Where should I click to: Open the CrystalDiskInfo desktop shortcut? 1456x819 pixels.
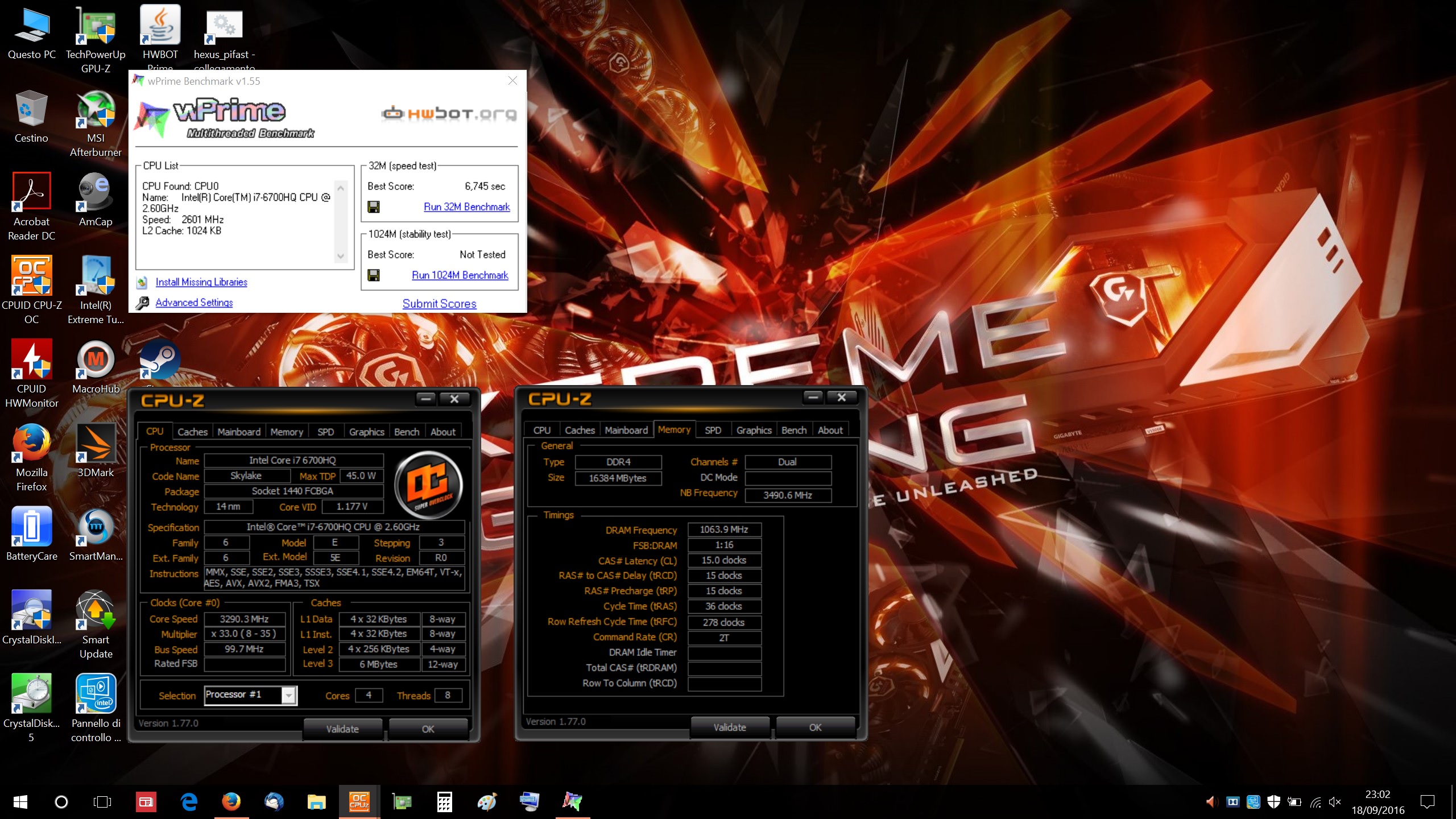click(31, 618)
